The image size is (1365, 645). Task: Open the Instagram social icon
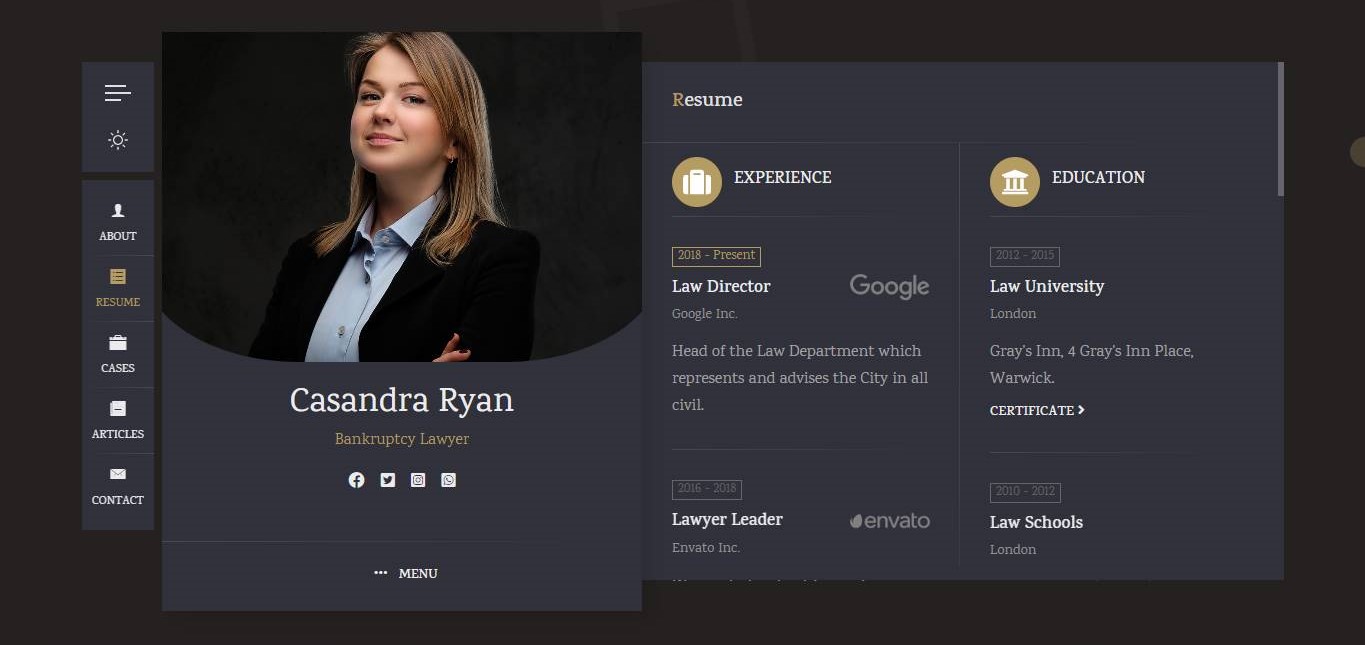(418, 480)
